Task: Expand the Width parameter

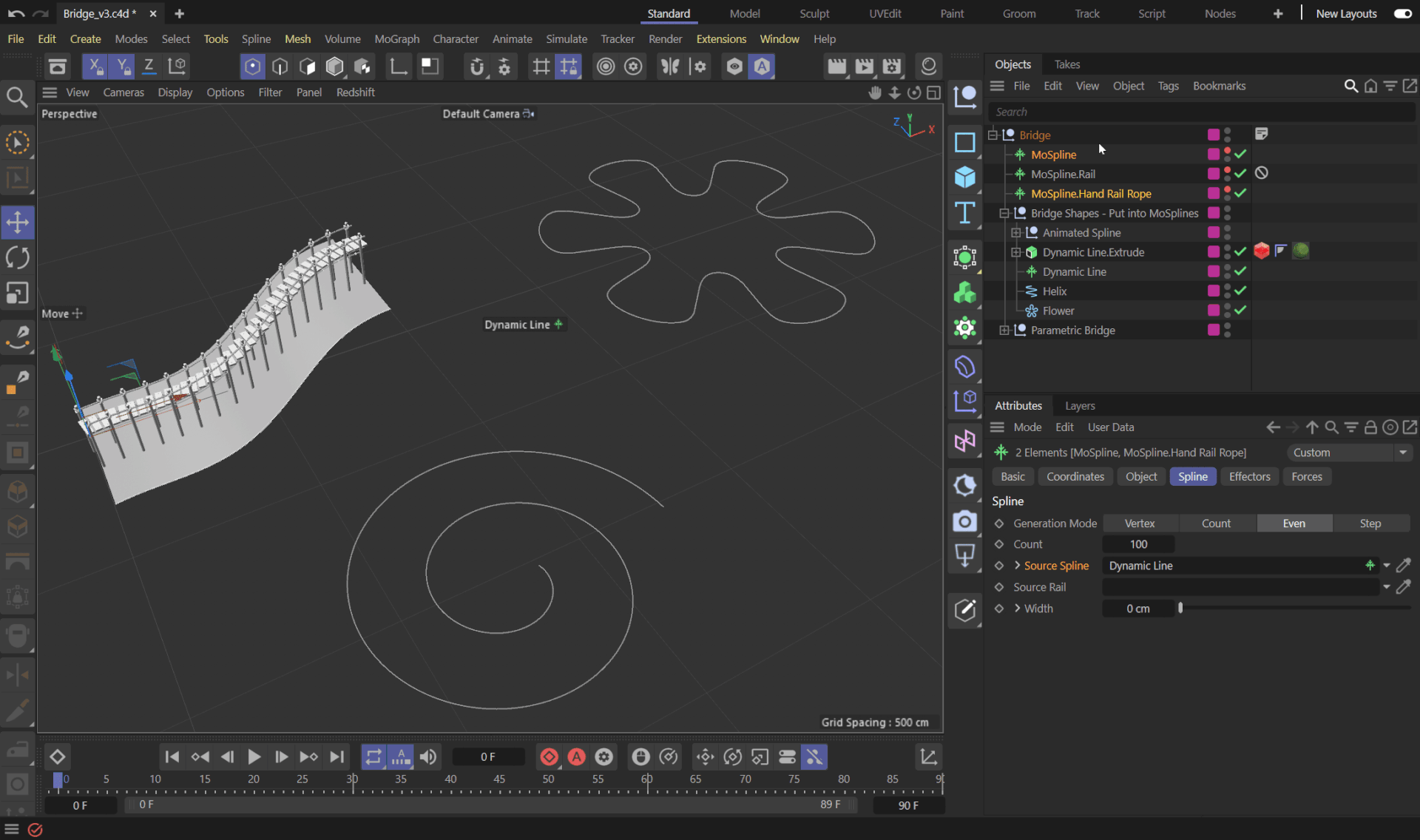Action: (x=1018, y=609)
